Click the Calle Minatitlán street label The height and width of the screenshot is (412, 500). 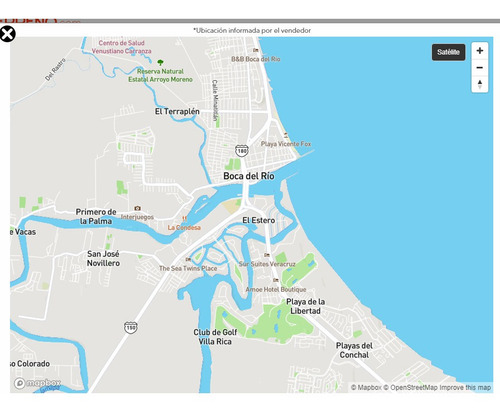point(215,100)
